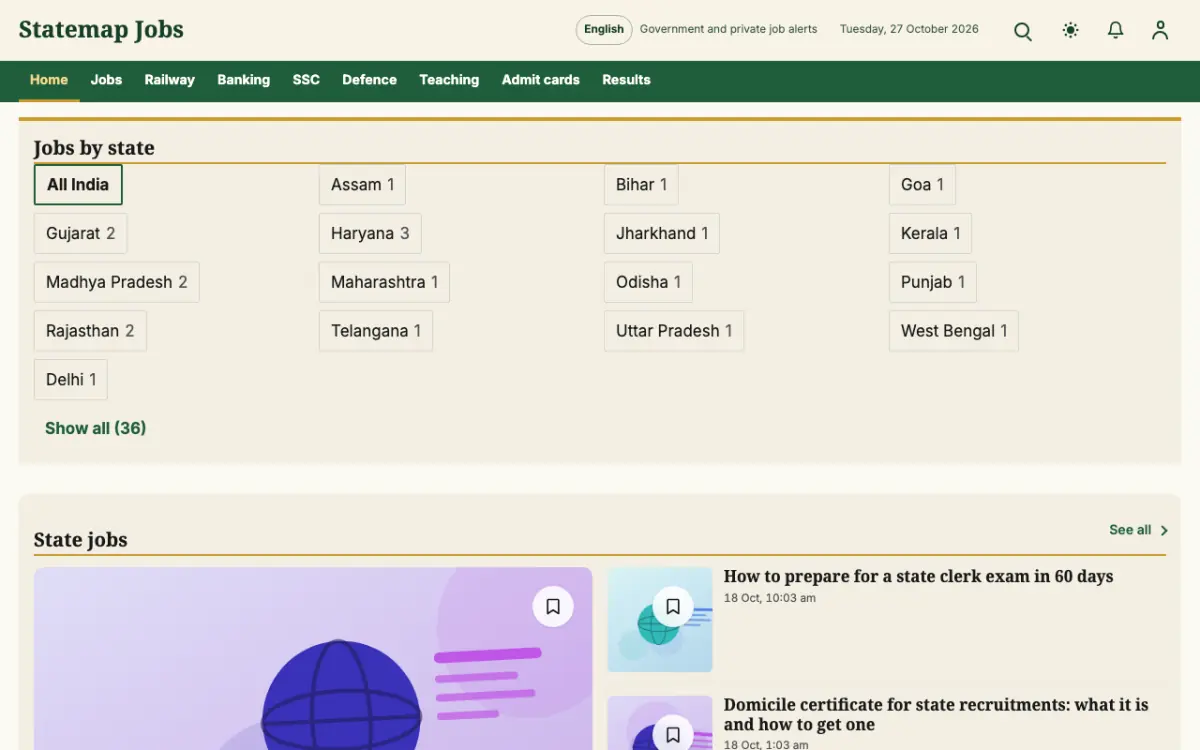
Task: Filter jobs by Haryana
Action: point(370,234)
